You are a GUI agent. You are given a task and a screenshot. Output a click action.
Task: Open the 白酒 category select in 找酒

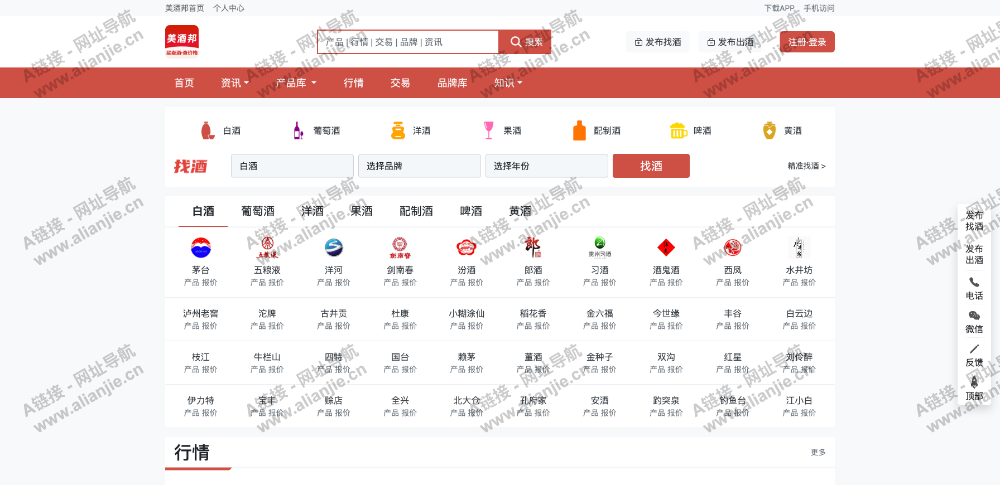pos(292,166)
